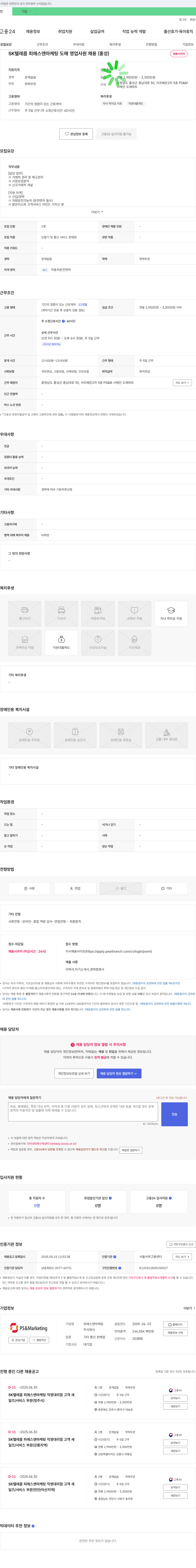
Task: Open the 실업급여 menu
Action: (x=97, y=32)
